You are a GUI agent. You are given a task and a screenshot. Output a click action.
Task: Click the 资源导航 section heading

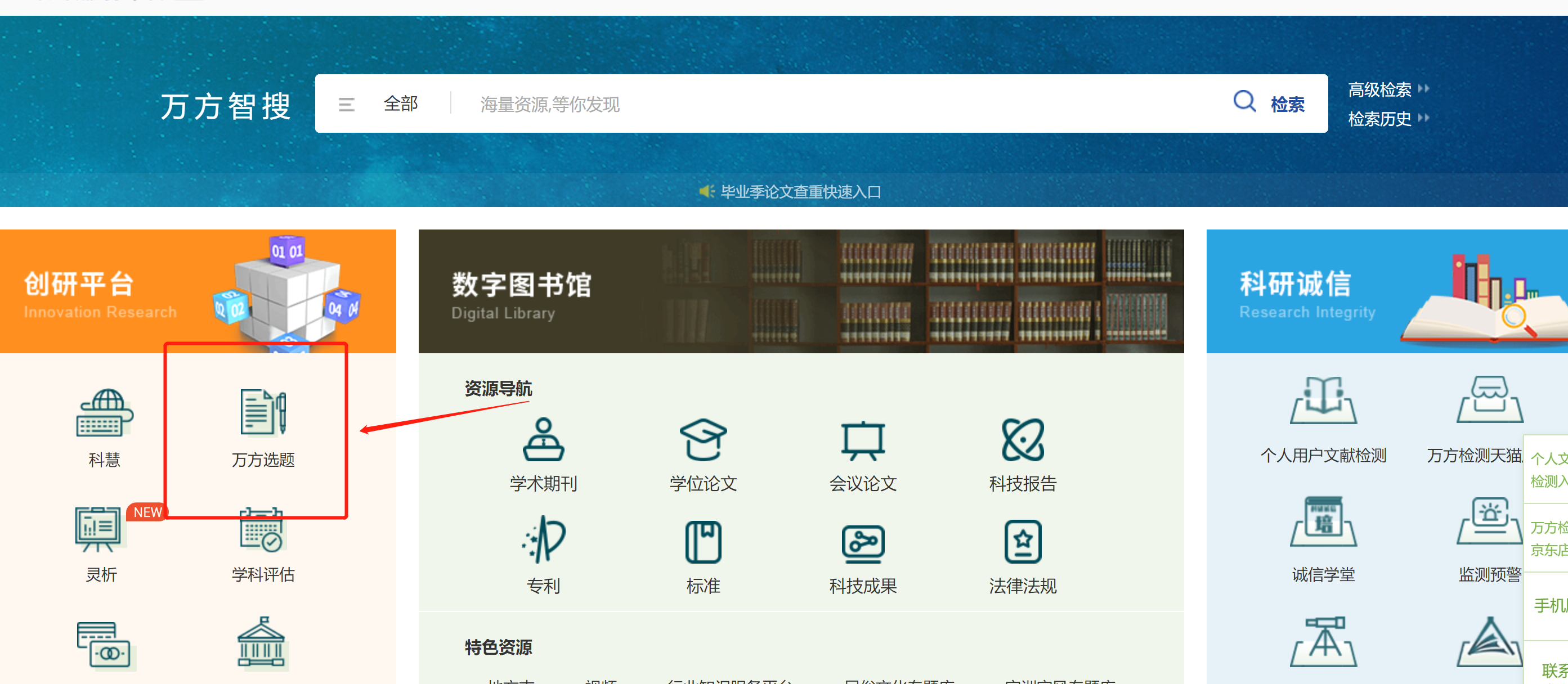point(498,388)
